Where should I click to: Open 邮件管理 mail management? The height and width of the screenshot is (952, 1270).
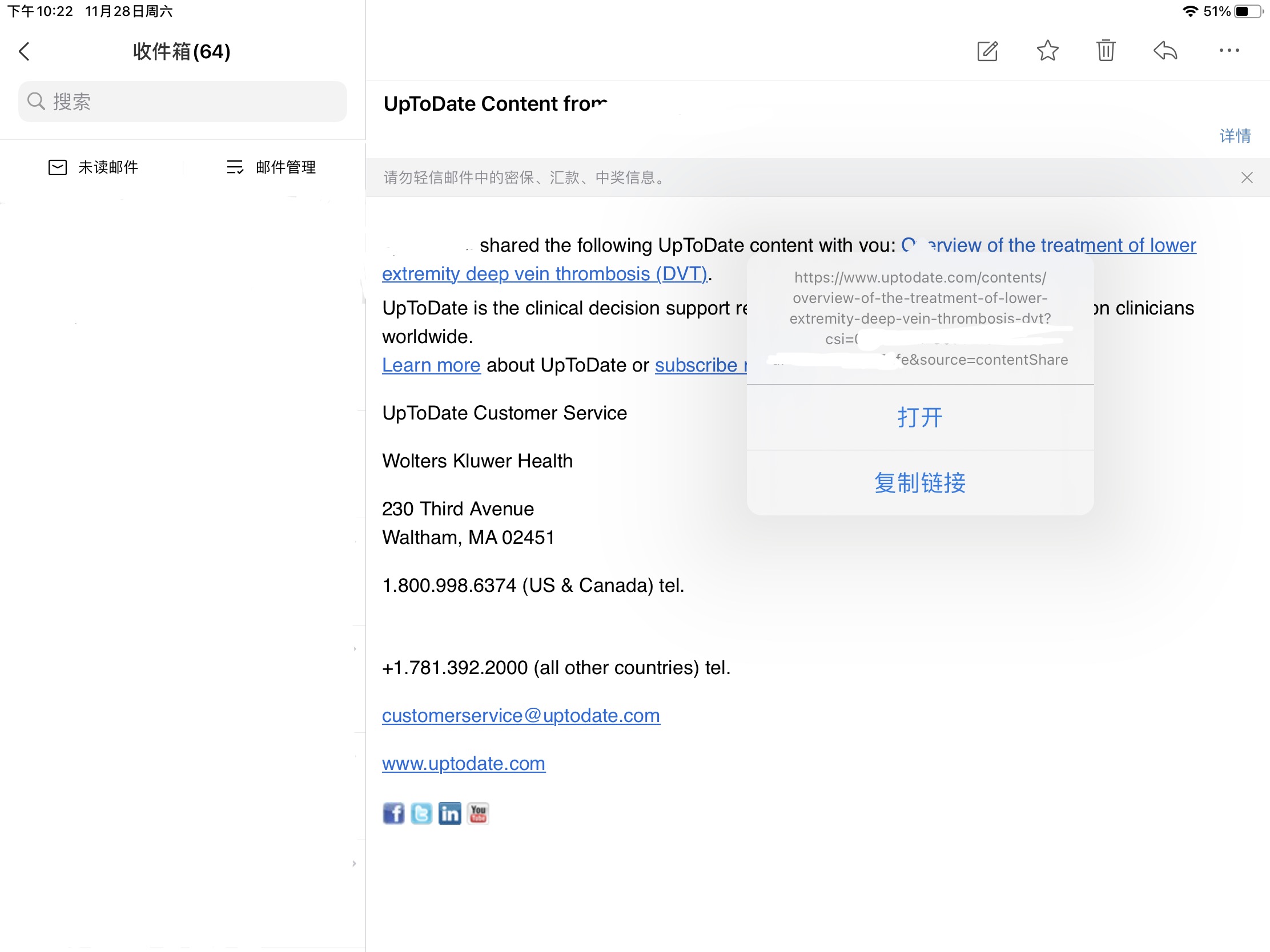pos(271,167)
